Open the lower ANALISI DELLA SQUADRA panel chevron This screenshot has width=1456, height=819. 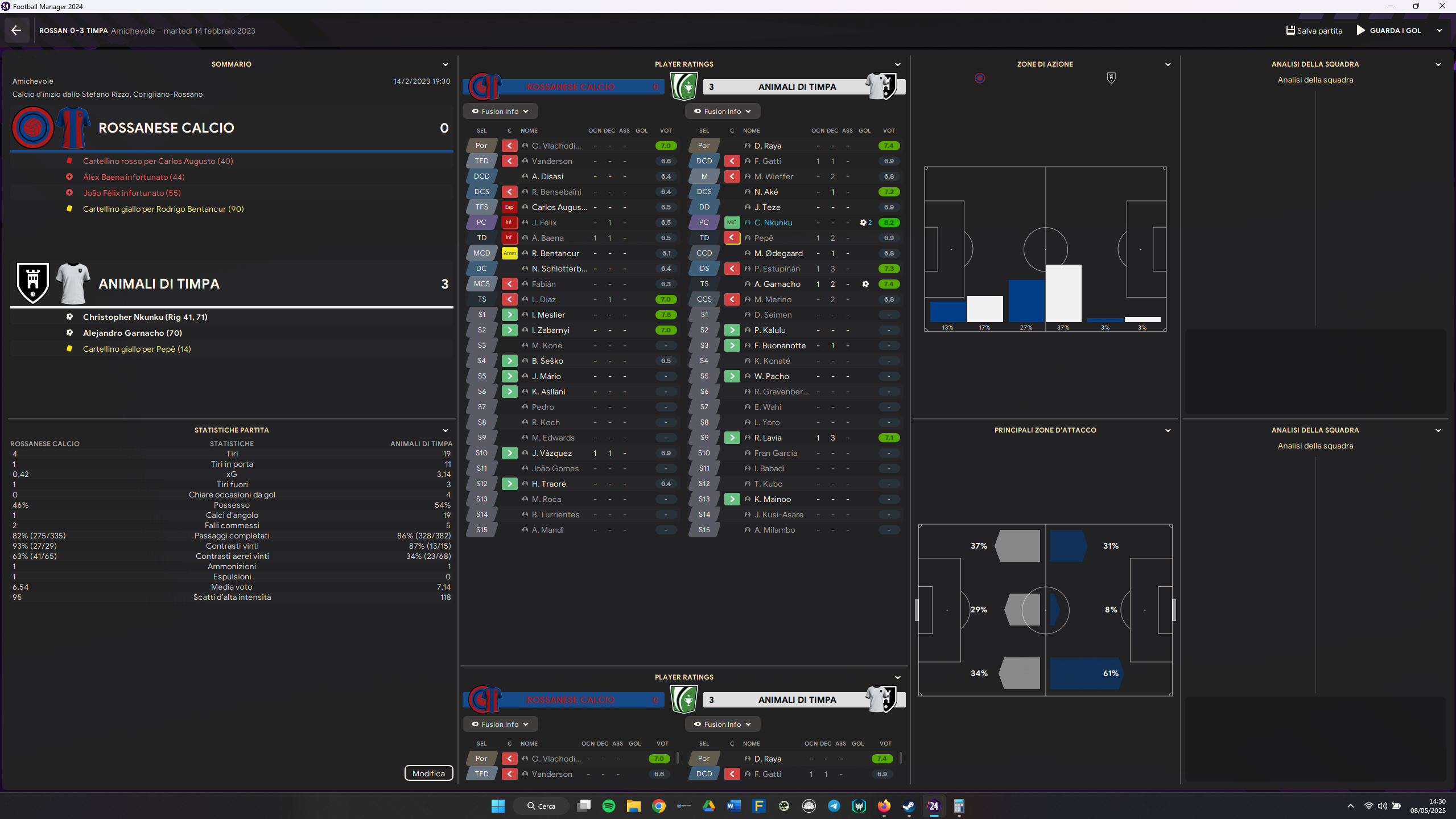1438,430
